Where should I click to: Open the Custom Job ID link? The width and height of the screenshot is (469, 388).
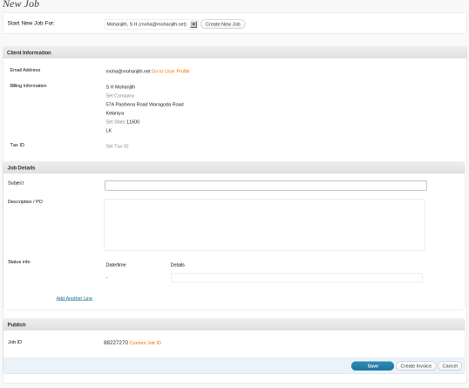click(145, 343)
